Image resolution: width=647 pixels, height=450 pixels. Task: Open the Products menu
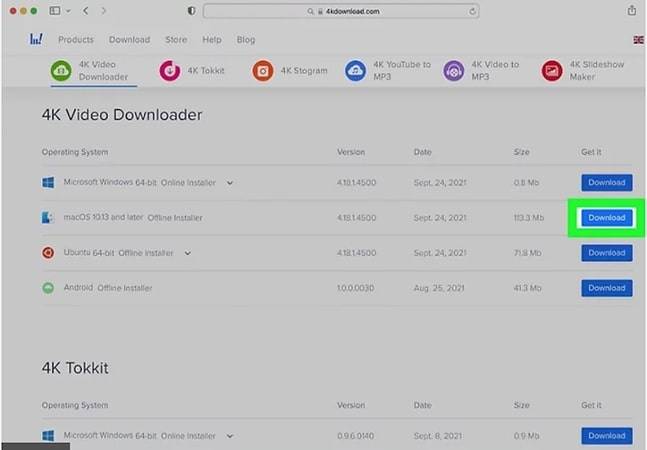click(76, 40)
